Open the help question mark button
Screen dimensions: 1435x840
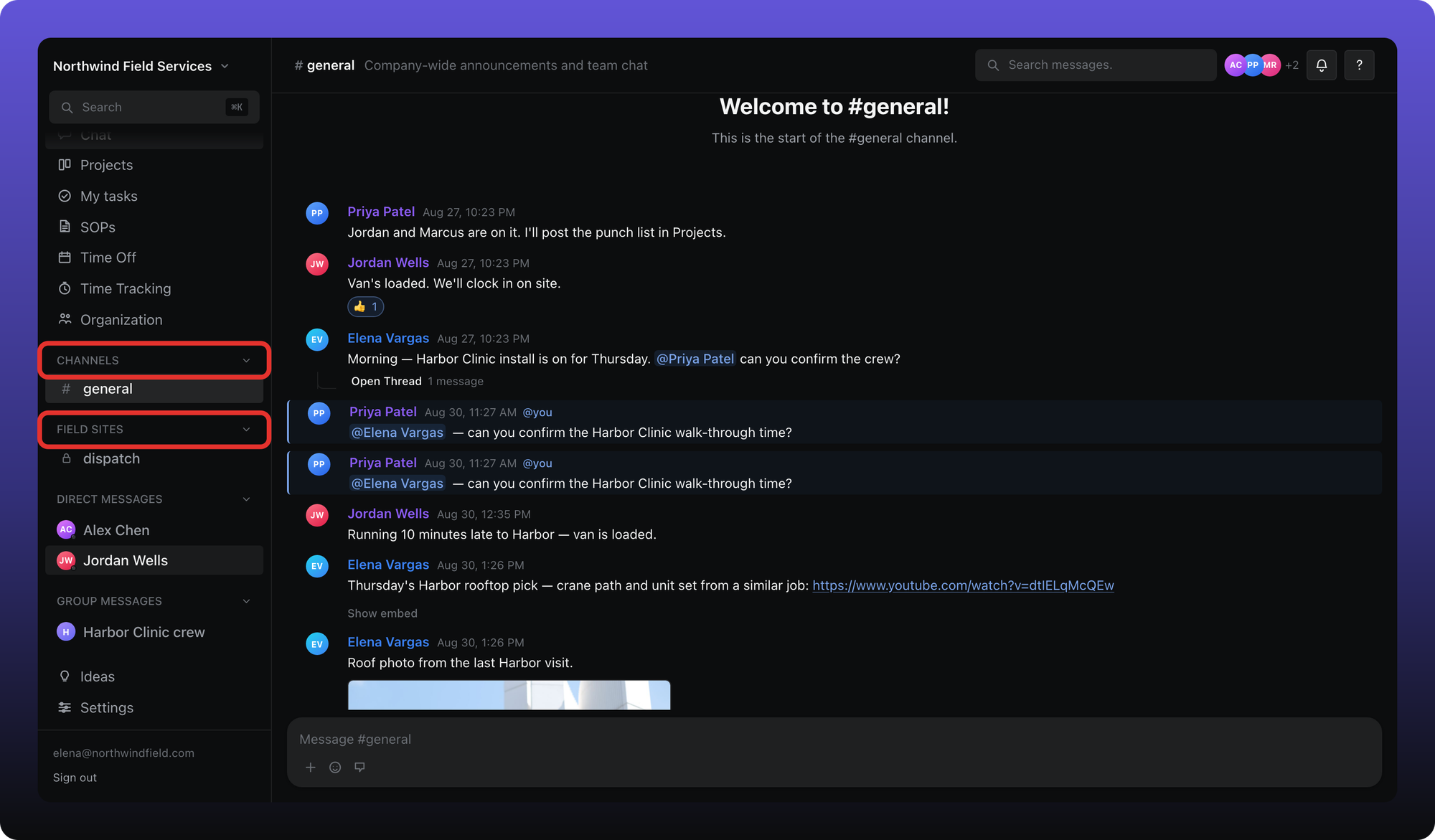pos(1359,65)
